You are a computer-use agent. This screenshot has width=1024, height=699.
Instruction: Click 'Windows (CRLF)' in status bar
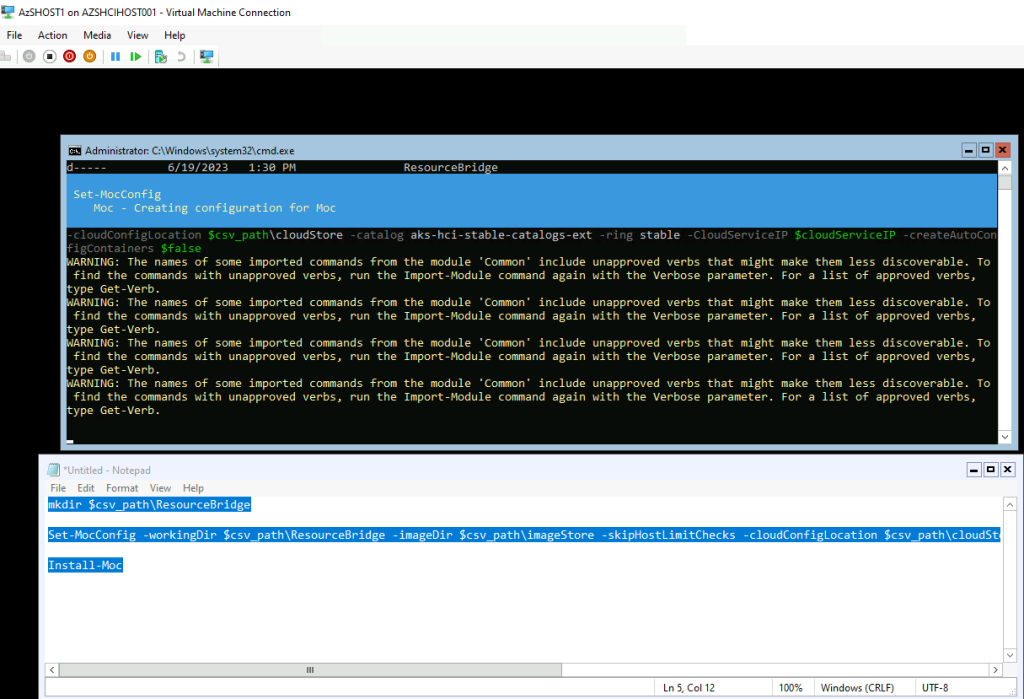click(857, 688)
